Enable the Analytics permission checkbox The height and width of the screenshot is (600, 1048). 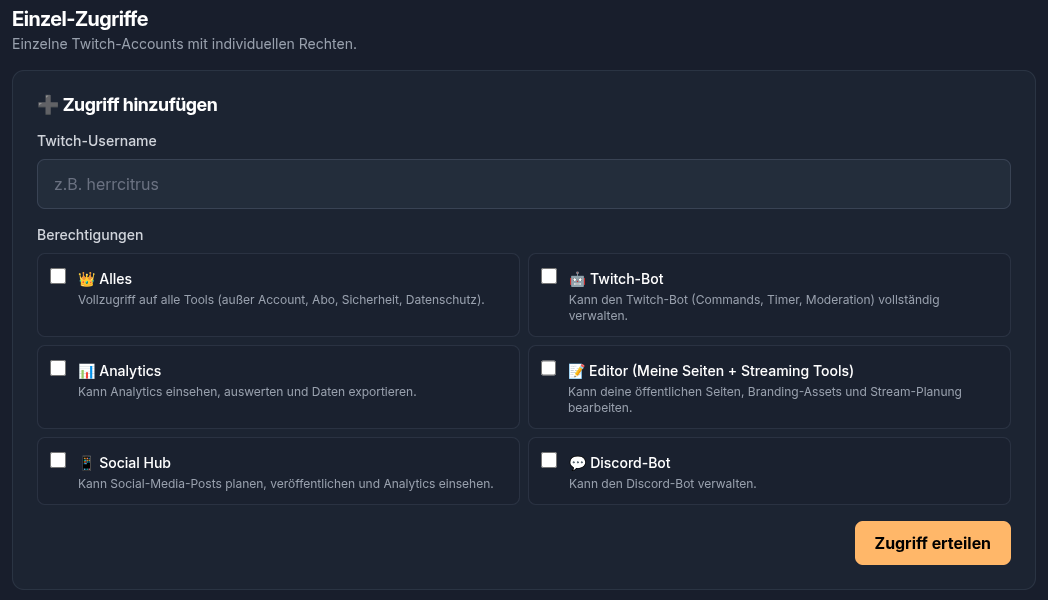pyautogui.click(x=57, y=367)
